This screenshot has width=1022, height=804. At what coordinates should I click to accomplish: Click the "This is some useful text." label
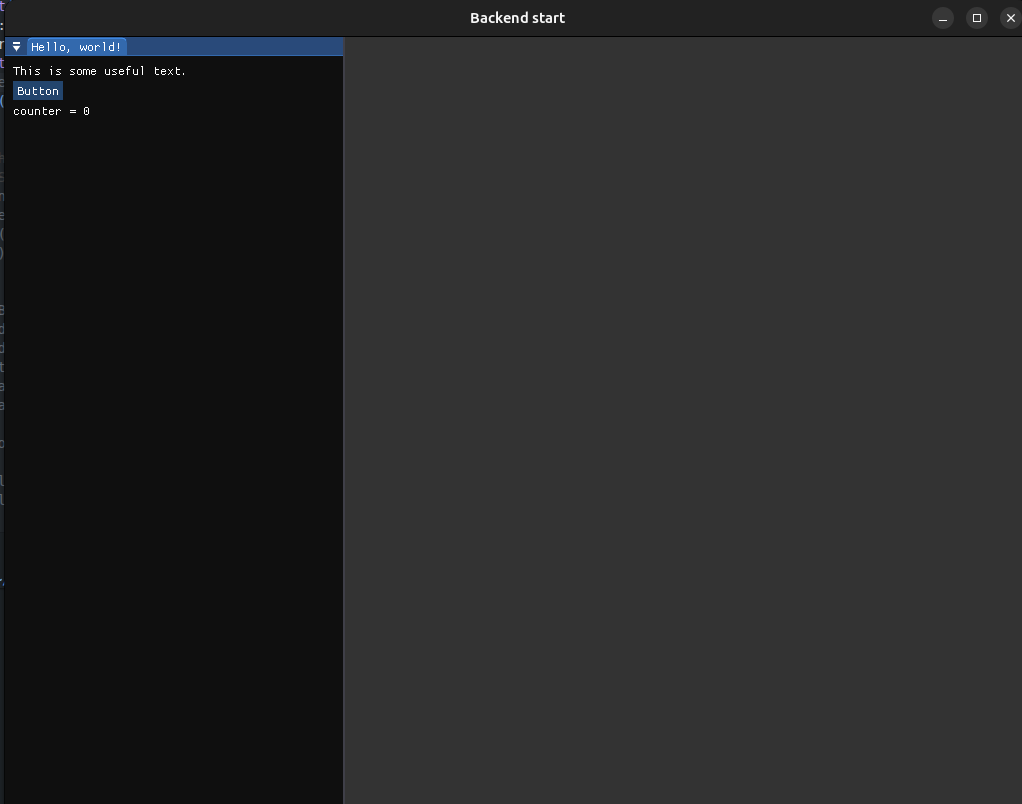[x=99, y=71]
